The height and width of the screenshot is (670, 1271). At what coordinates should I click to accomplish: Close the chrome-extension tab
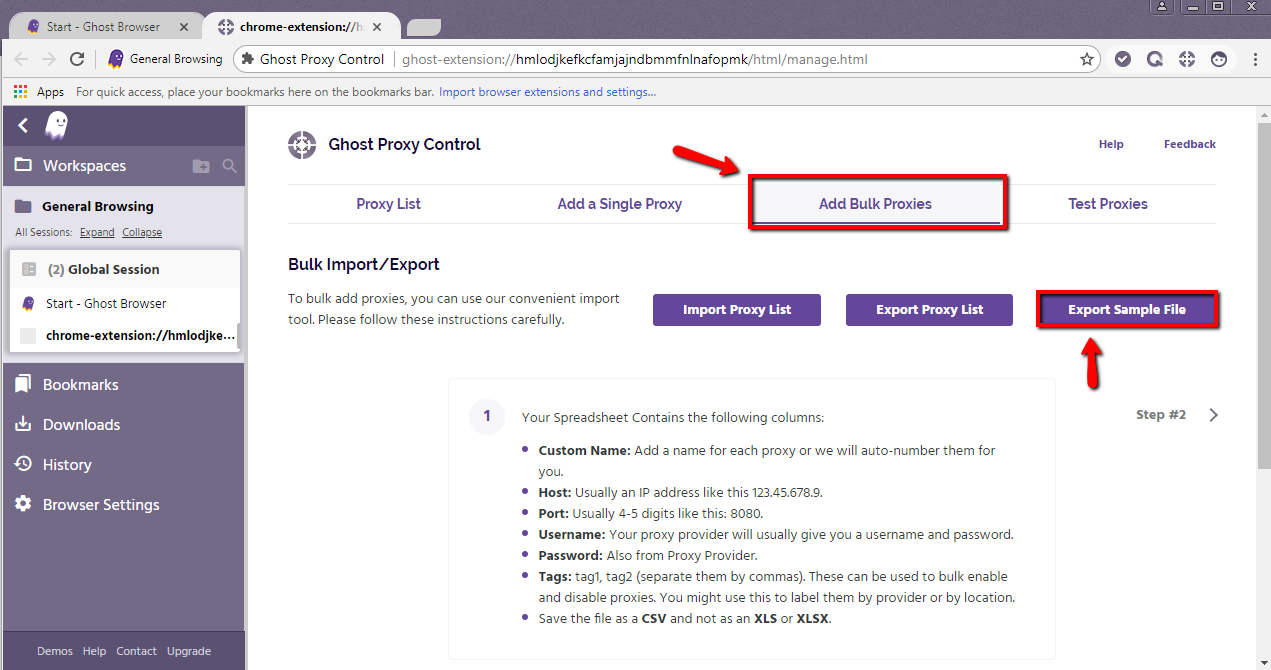377,27
